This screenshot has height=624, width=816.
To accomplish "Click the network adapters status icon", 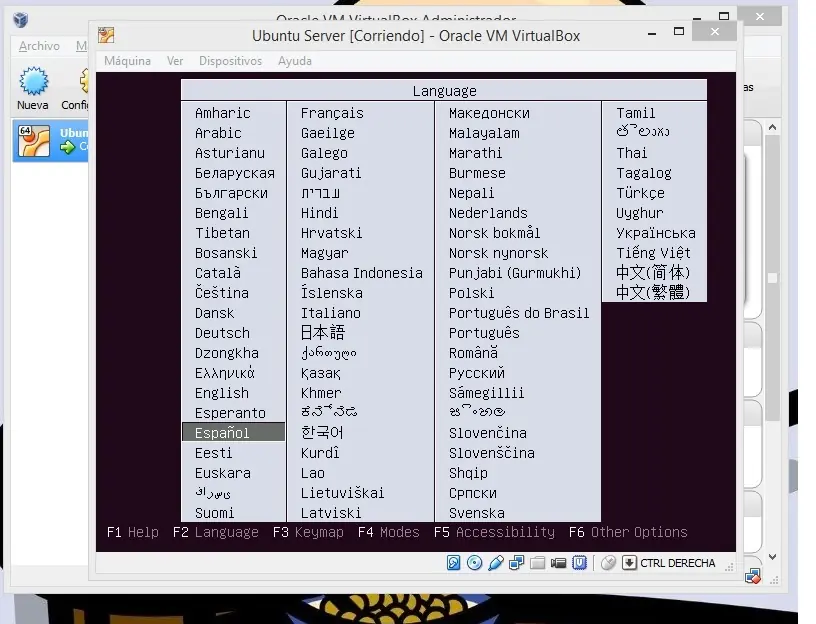I will point(516,563).
